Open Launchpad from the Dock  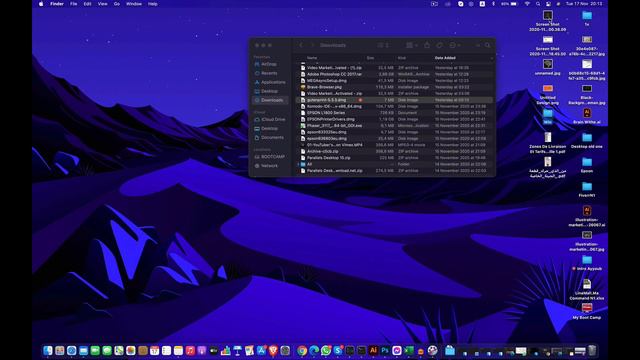(x=60, y=350)
